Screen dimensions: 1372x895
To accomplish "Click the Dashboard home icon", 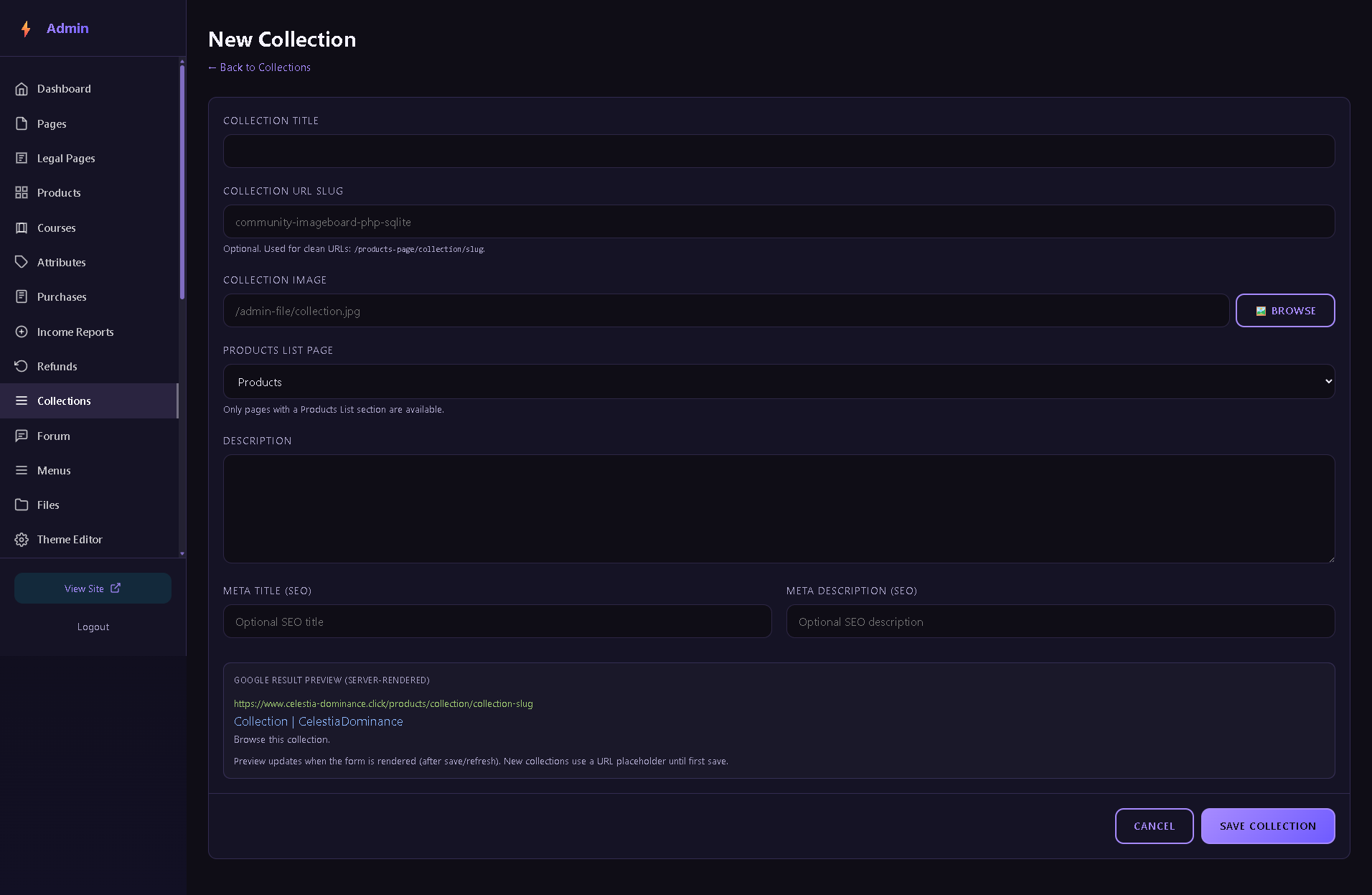I will (22, 89).
